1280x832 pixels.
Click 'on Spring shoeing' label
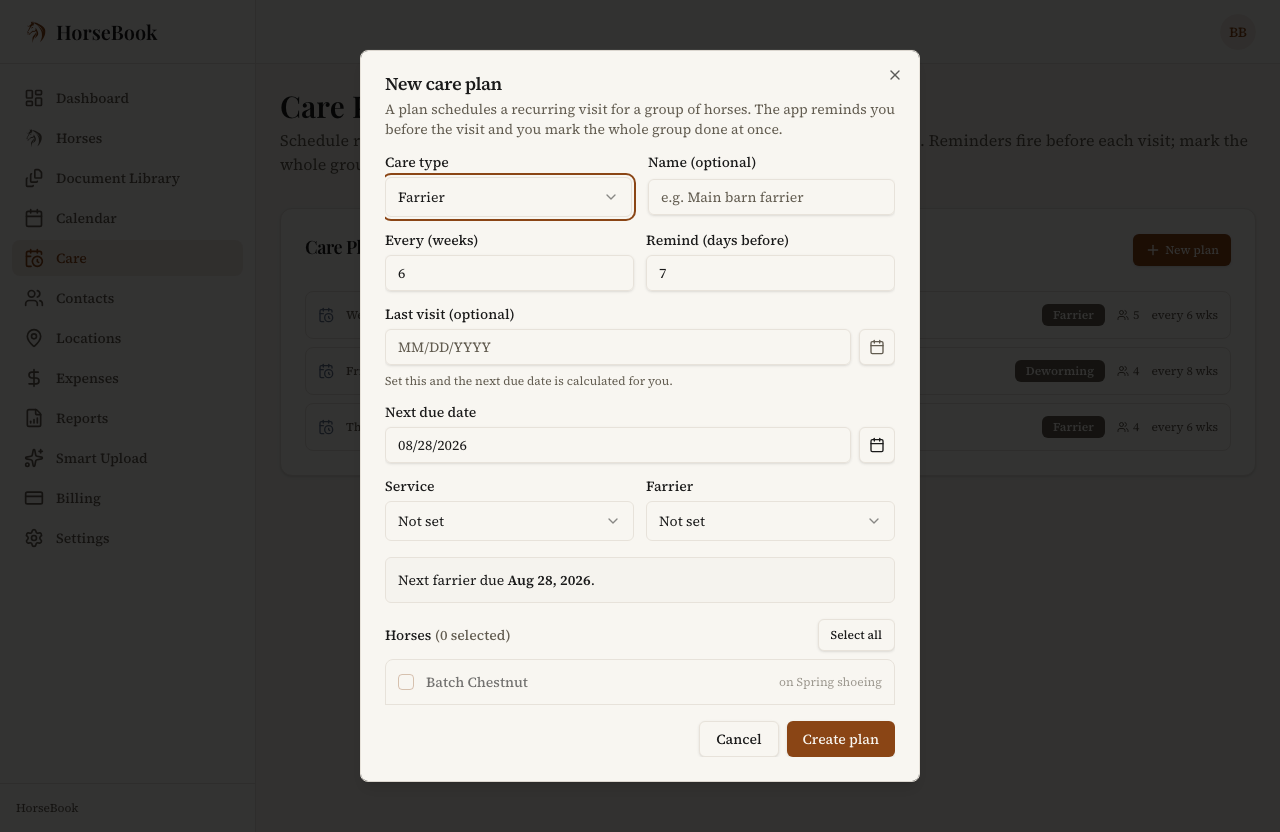830,682
